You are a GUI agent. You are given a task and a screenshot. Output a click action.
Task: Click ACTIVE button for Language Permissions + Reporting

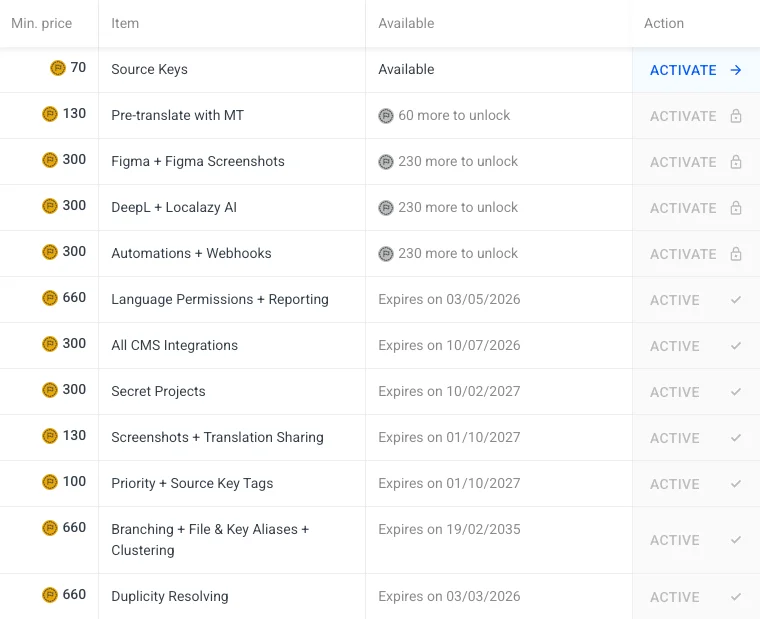coord(675,300)
